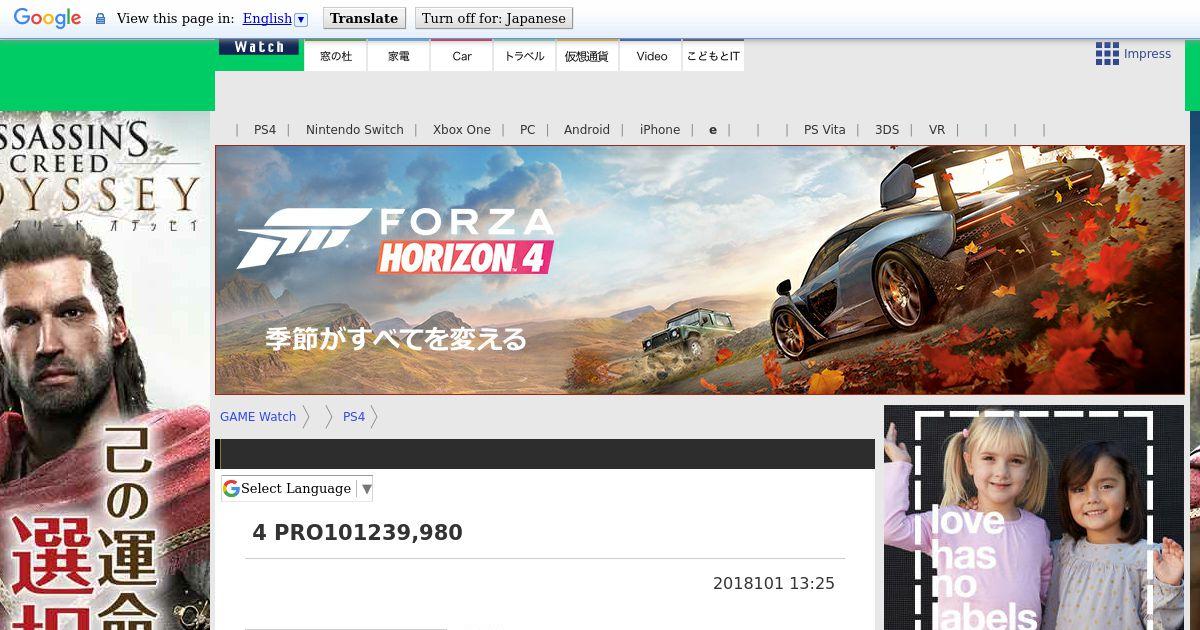This screenshot has height=630, width=1200.
Task: Select PC category
Action: [x=528, y=130]
